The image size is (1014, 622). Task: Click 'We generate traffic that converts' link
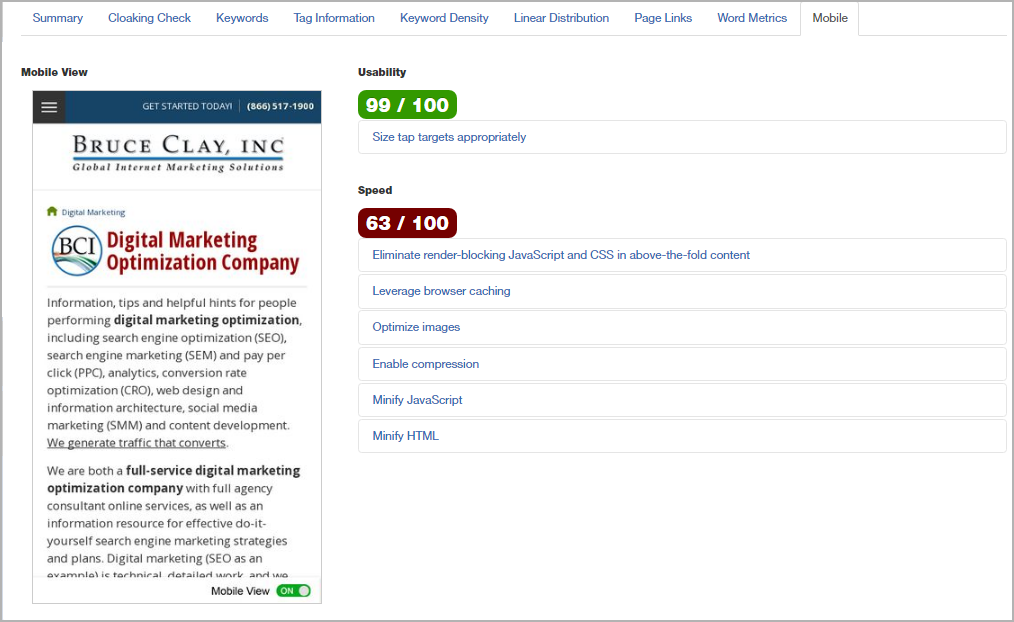tap(136, 443)
